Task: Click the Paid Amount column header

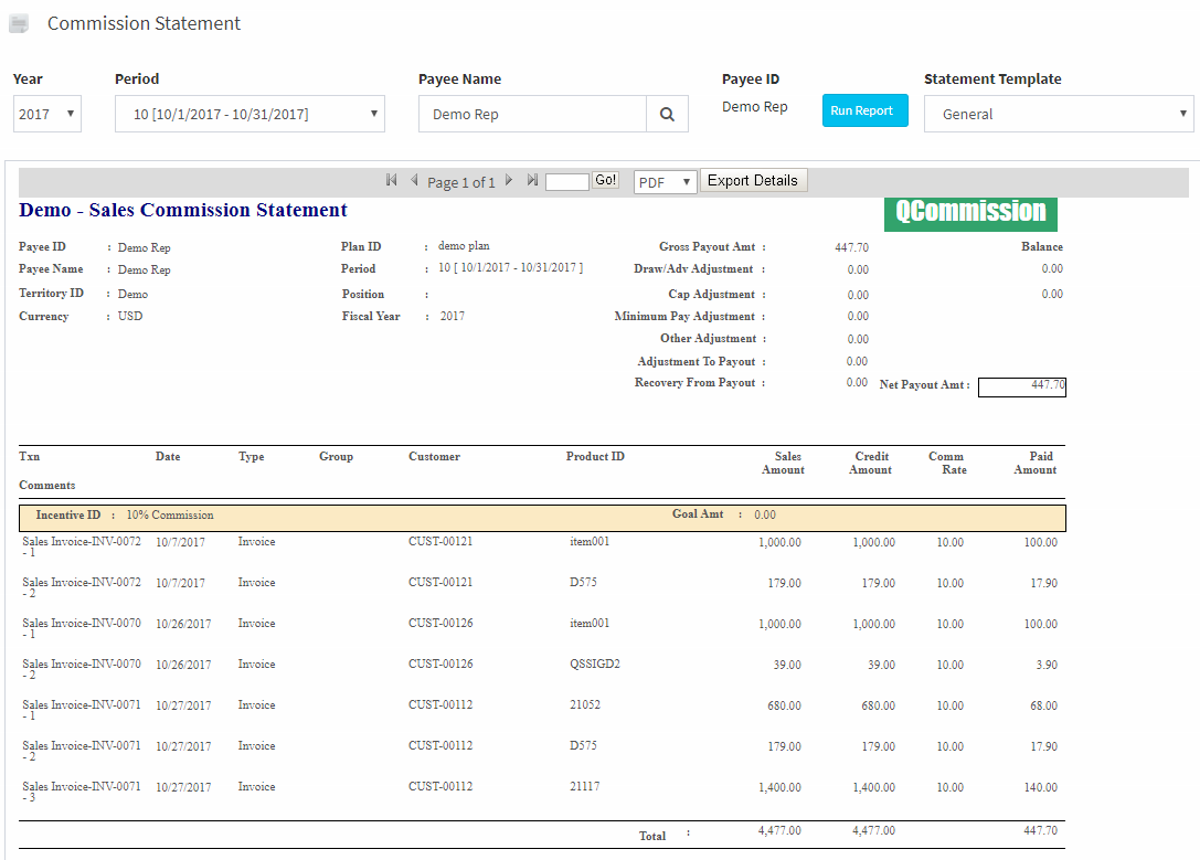Action: 1035,463
